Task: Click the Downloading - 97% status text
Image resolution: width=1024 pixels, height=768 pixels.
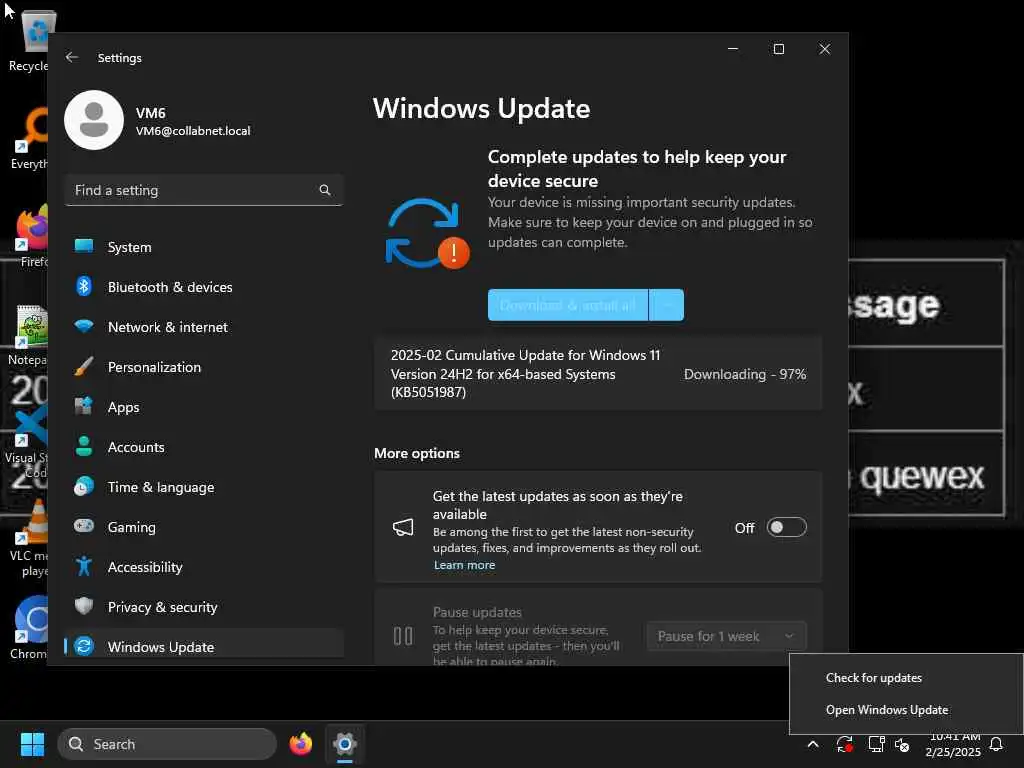Action: [744, 374]
